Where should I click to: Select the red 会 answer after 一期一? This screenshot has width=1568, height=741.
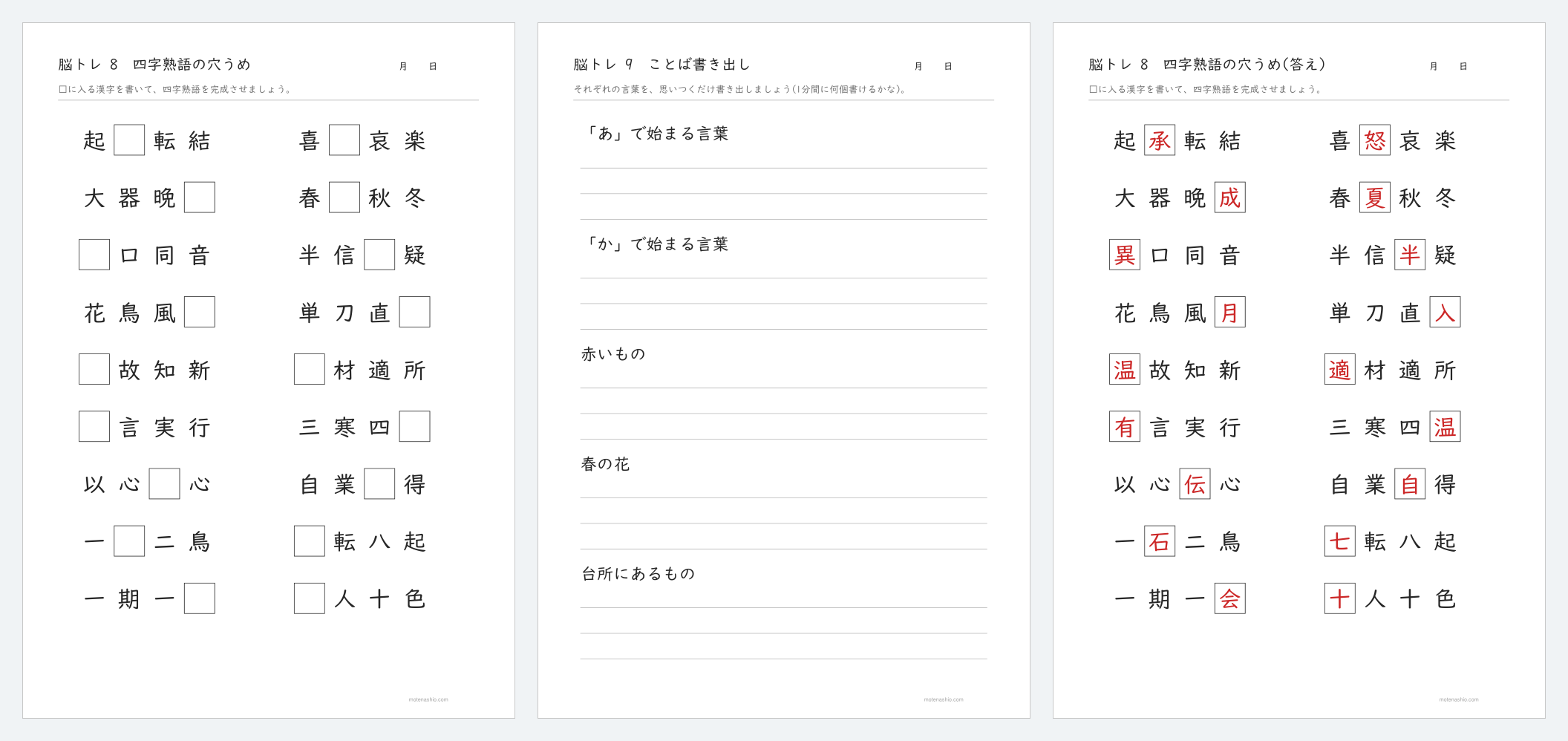[1230, 598]
